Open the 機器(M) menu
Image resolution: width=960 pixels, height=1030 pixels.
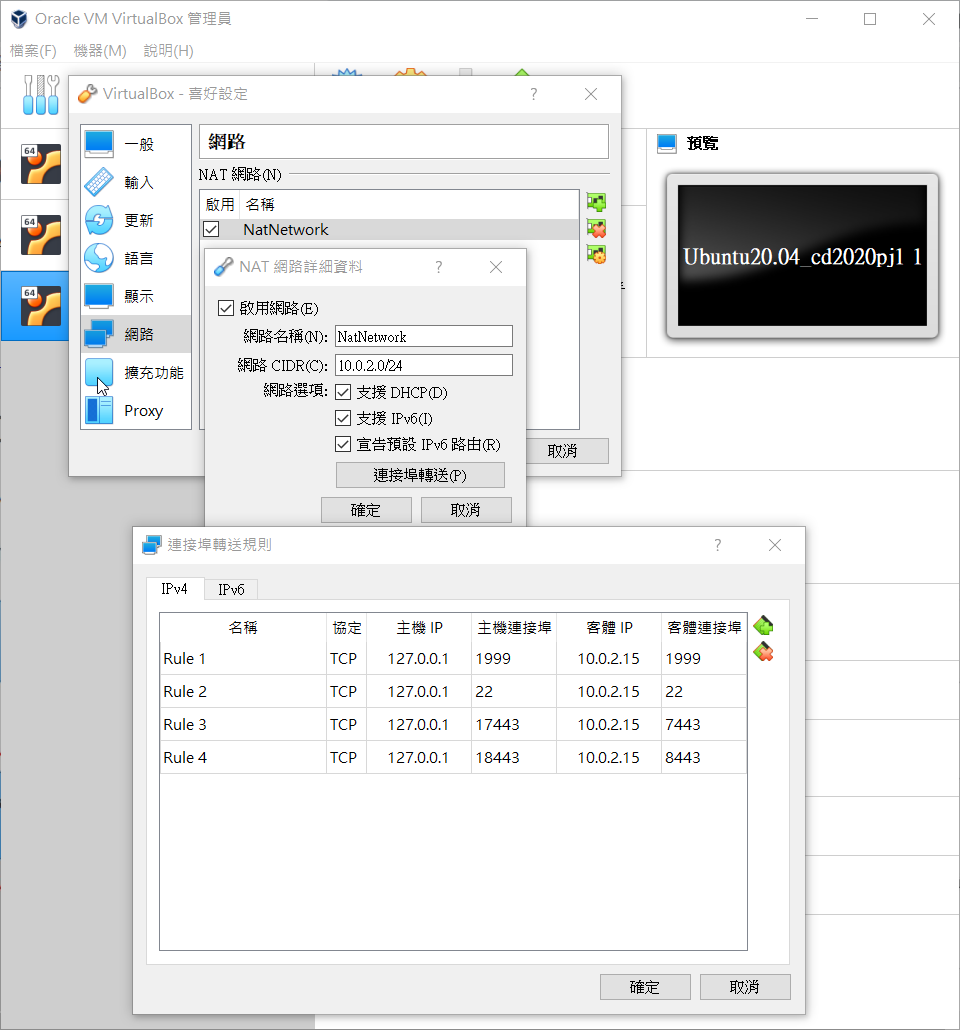(x=100, y=51)
